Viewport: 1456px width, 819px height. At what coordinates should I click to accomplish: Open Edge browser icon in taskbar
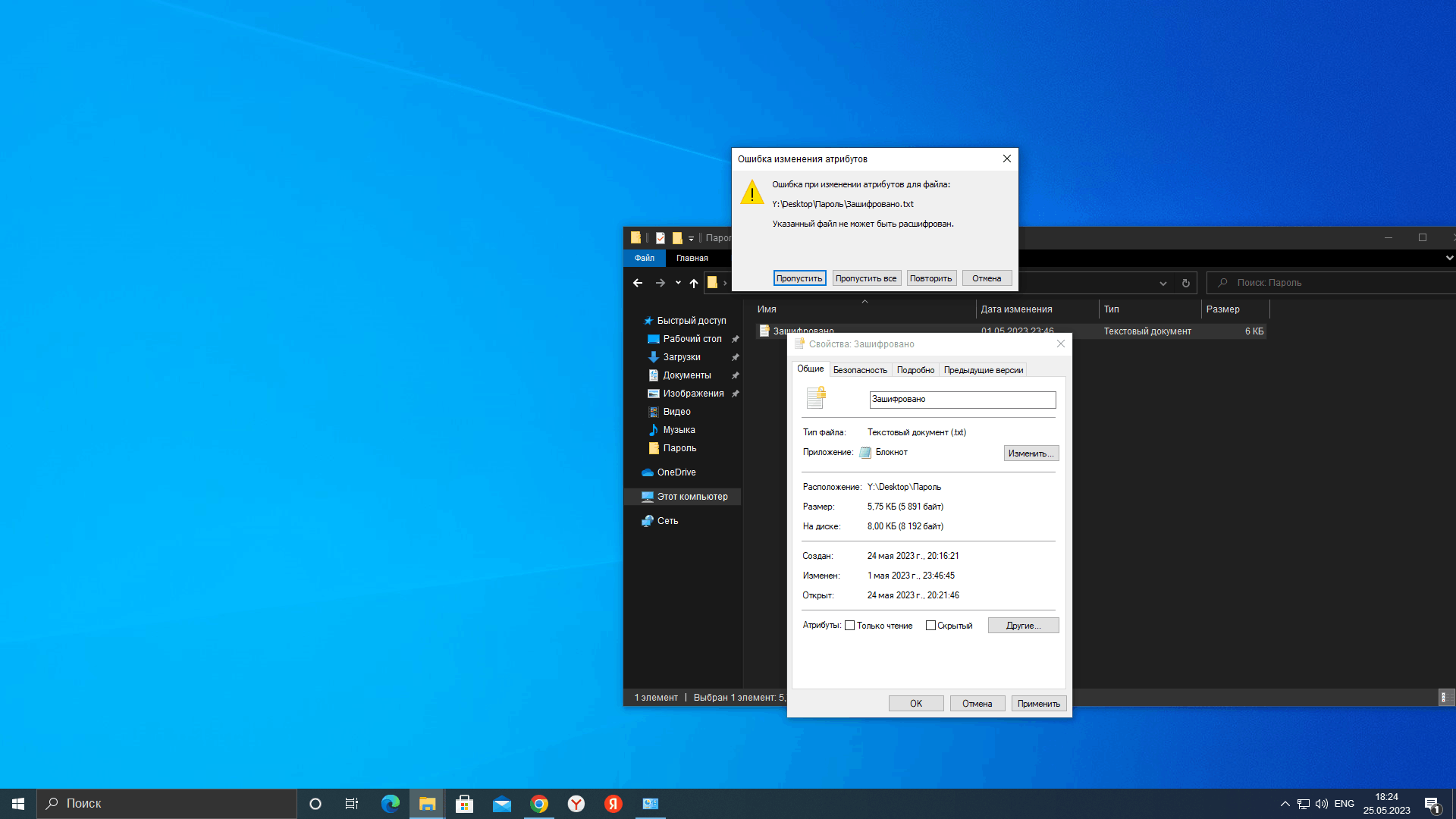390,803
